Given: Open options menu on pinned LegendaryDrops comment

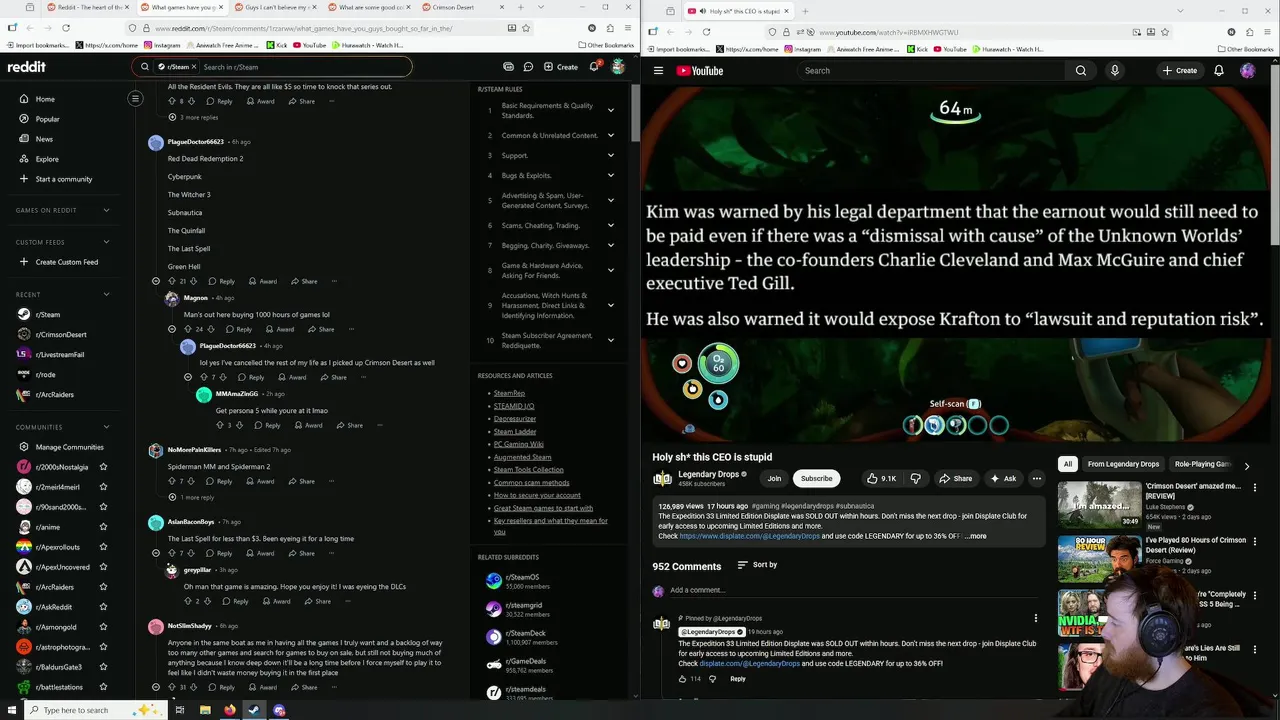Looking at the screenshot, I should [1035, 618].
